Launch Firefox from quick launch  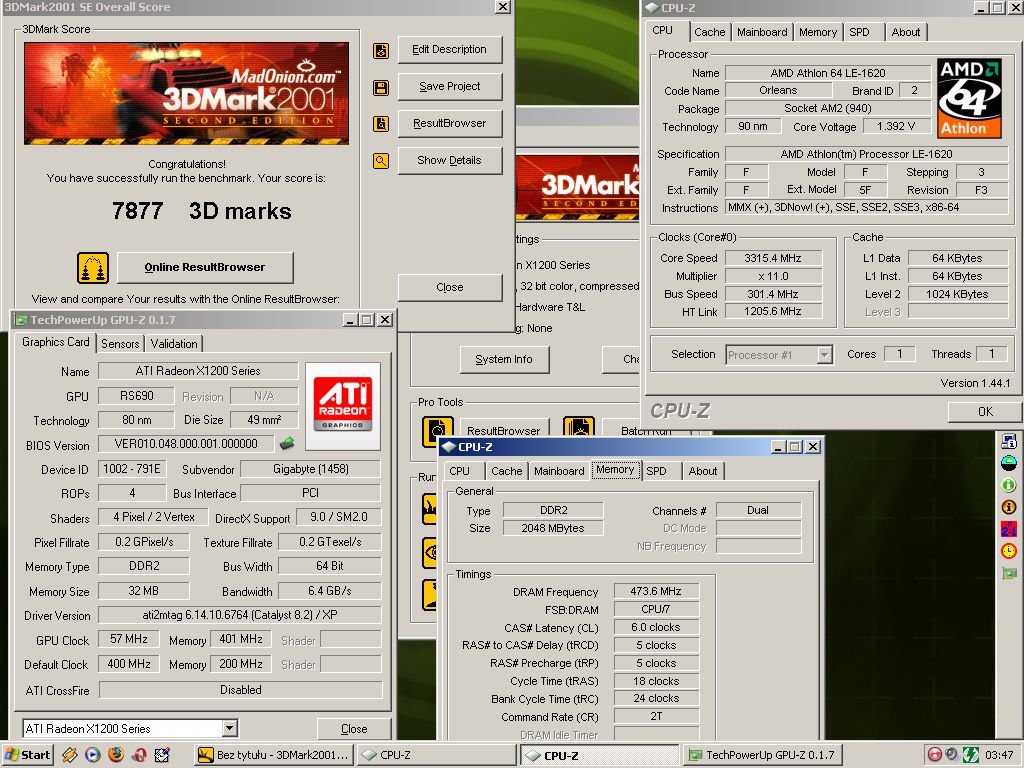pos(116,755)
